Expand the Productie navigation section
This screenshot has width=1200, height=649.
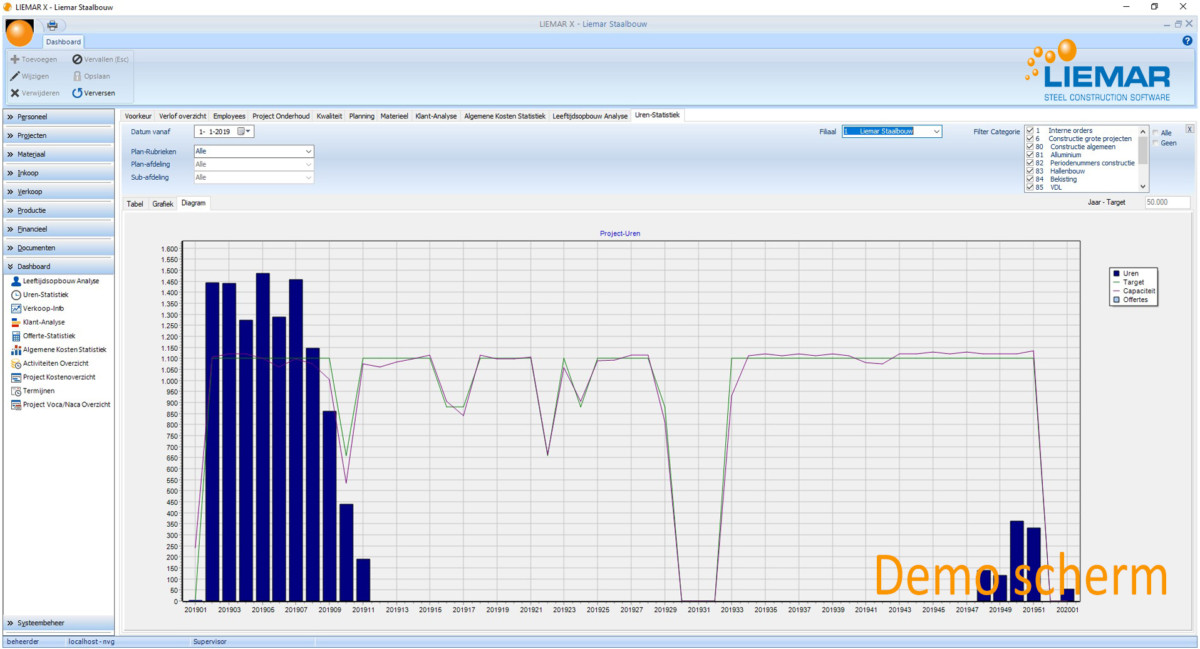pyautogui.click(x=58, y=210)
